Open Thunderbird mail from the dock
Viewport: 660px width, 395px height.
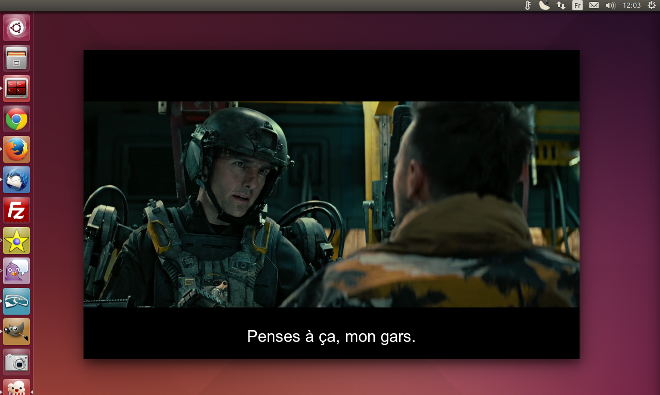pos(16,180)
